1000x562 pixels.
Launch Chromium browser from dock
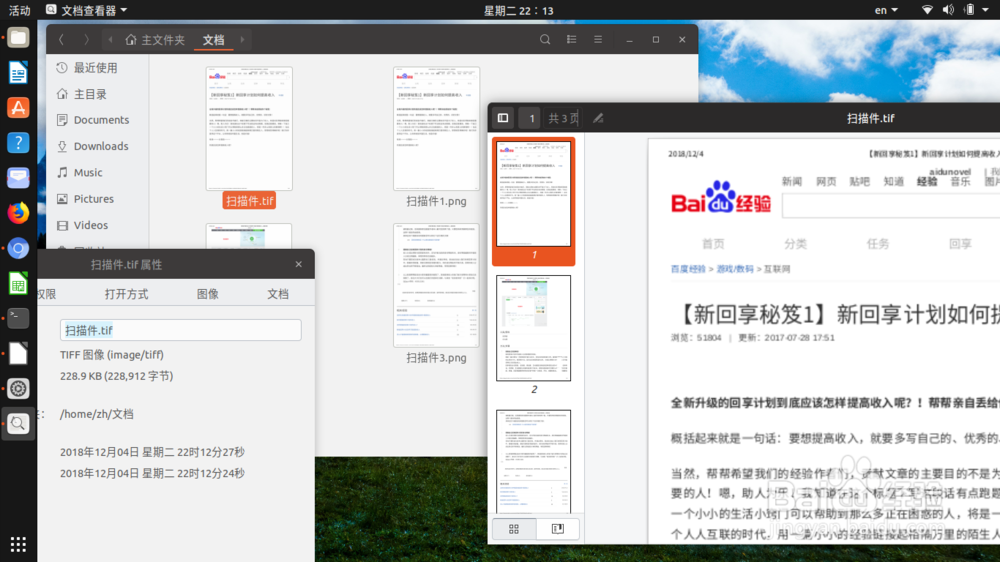click(18, 248)
